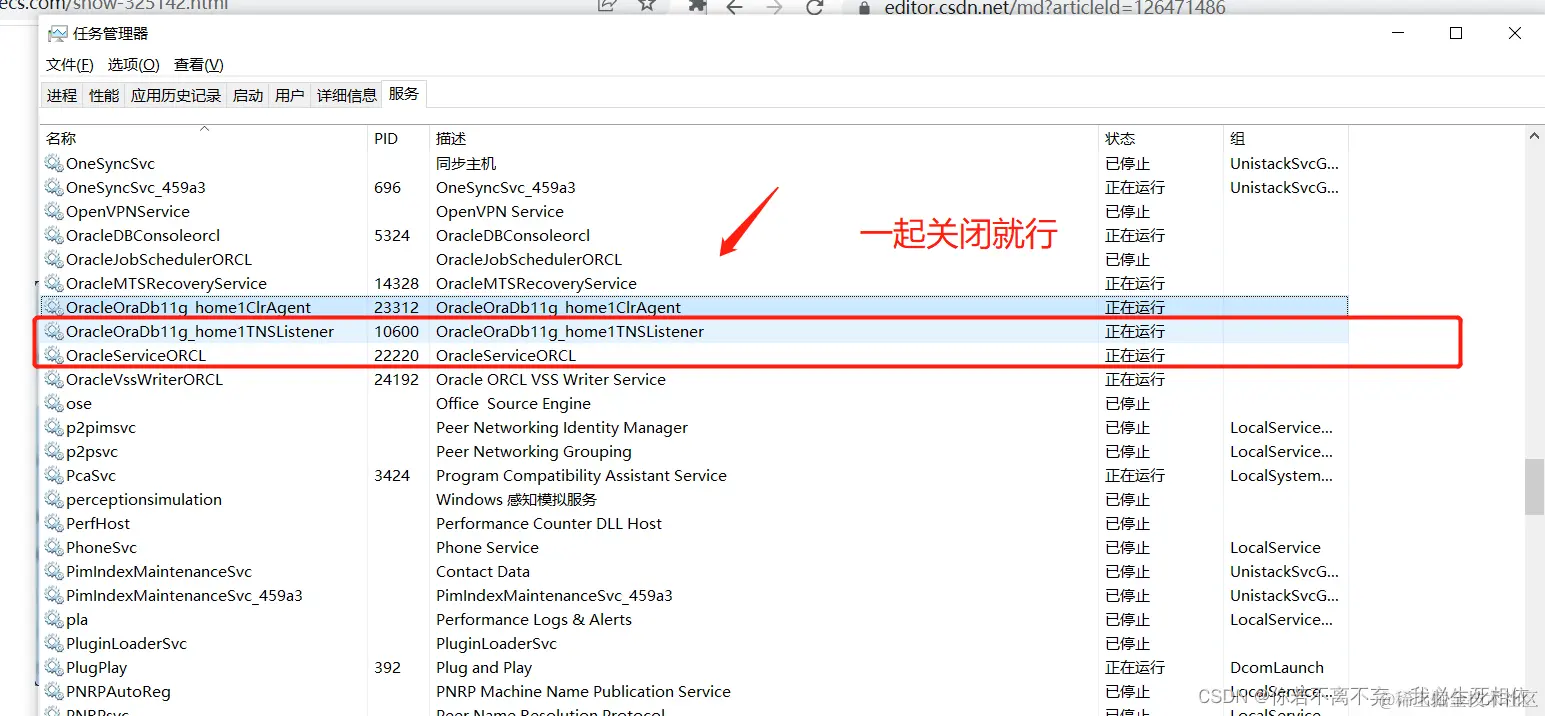
Task: Open the 选项(O) menu
Action: 134,64
